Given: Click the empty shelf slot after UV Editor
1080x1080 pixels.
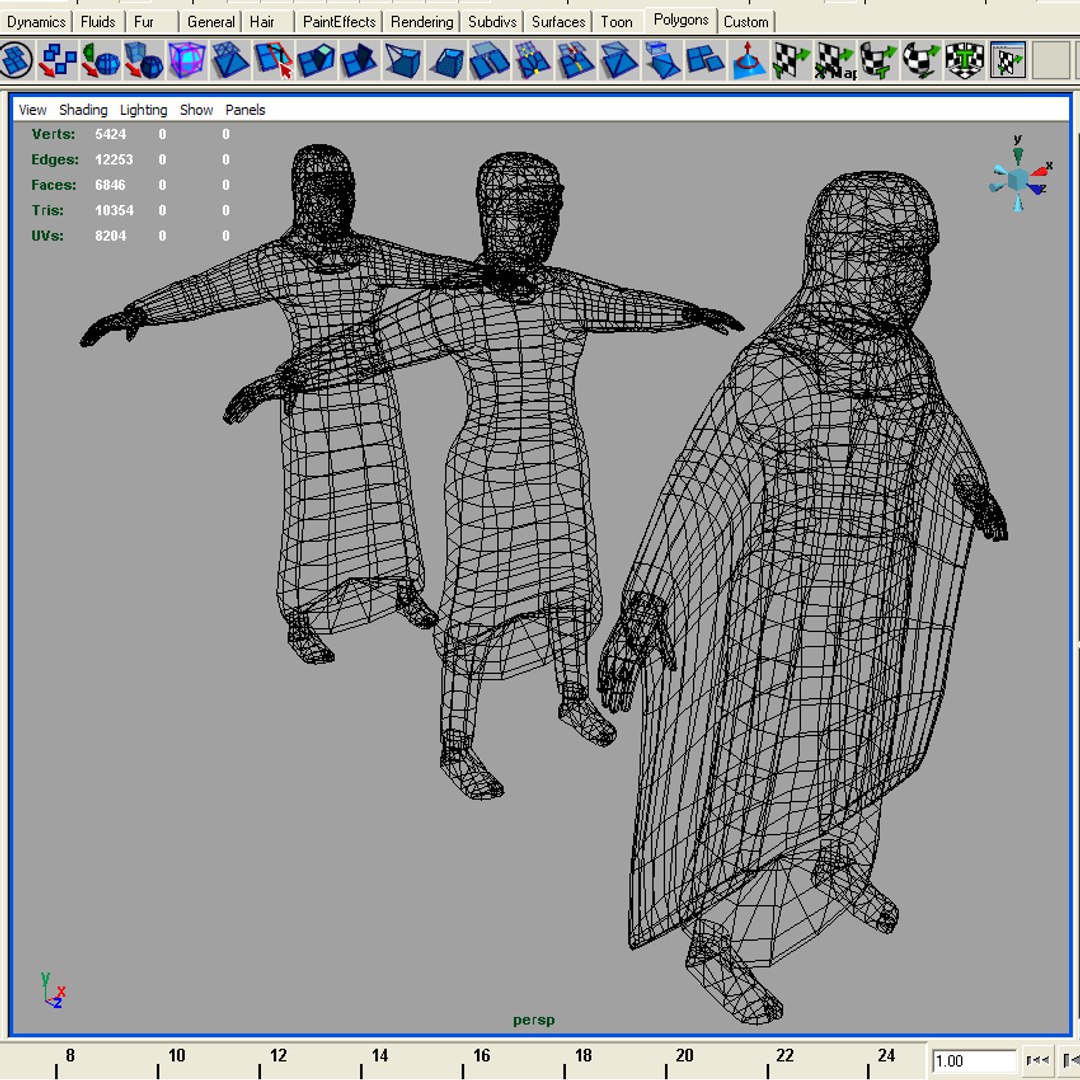Looking at the screenshot, I should tap(1050, 60).
